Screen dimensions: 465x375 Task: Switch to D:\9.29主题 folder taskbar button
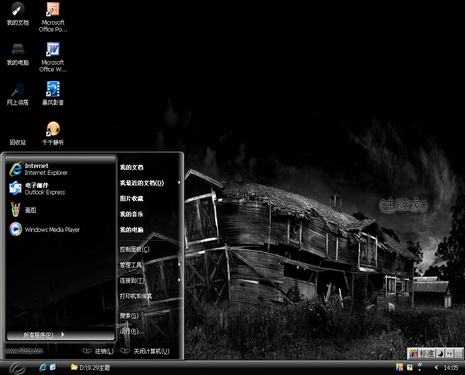[90, 368]
